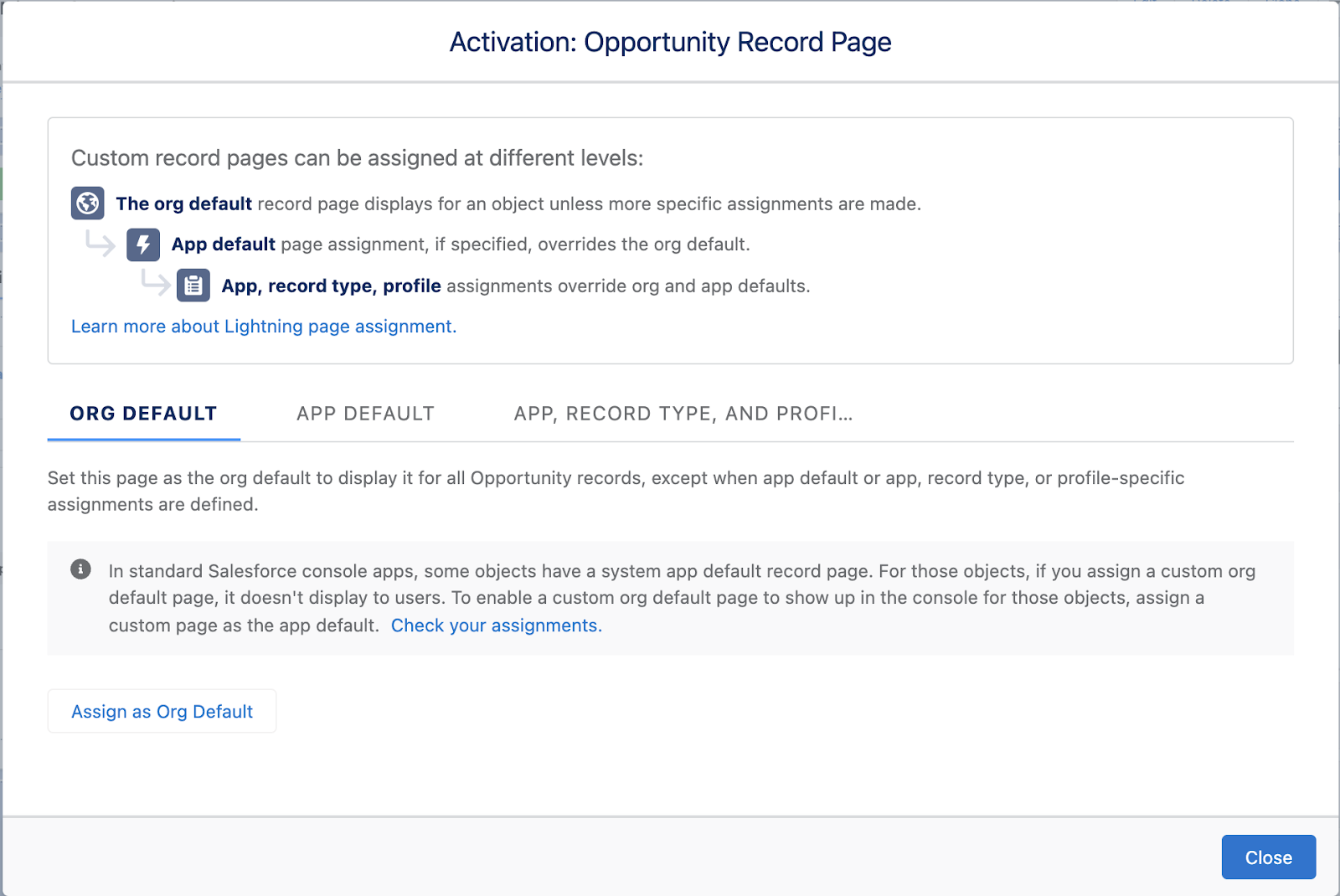Open the App Default tab
Image resolution: width=1340 pixels, height=896 pixels.
[x=366, y=414]
